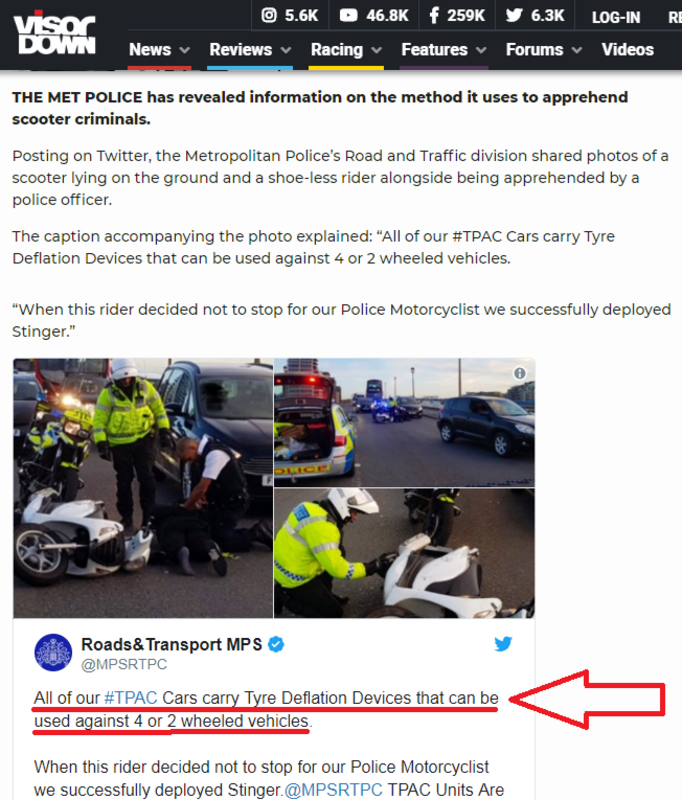682x800 pixels.
Task: Open the #TPAC hashtag link in tweet
Action: (x=131, y=697)
